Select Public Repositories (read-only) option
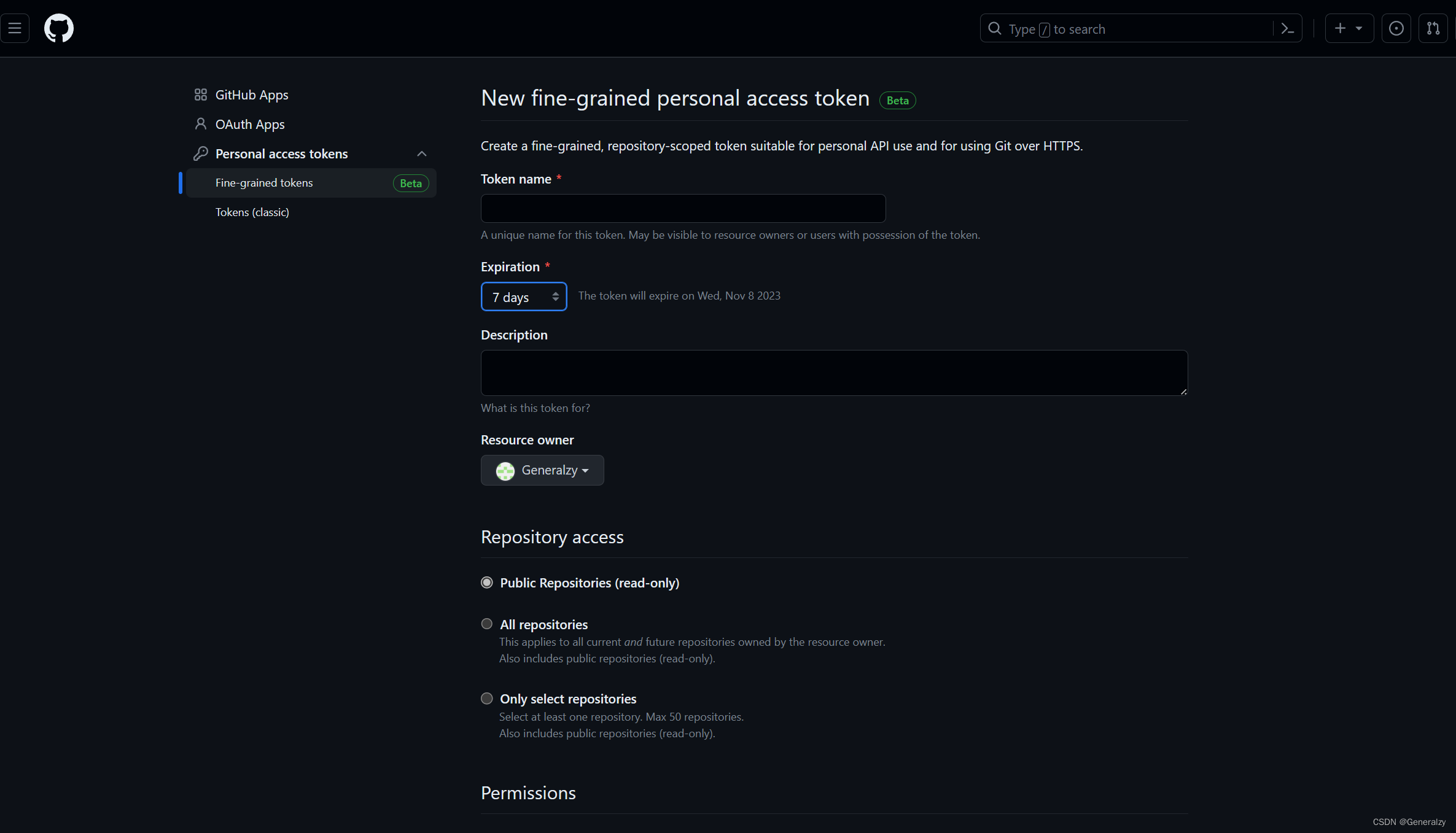 (x=487, y=583)
